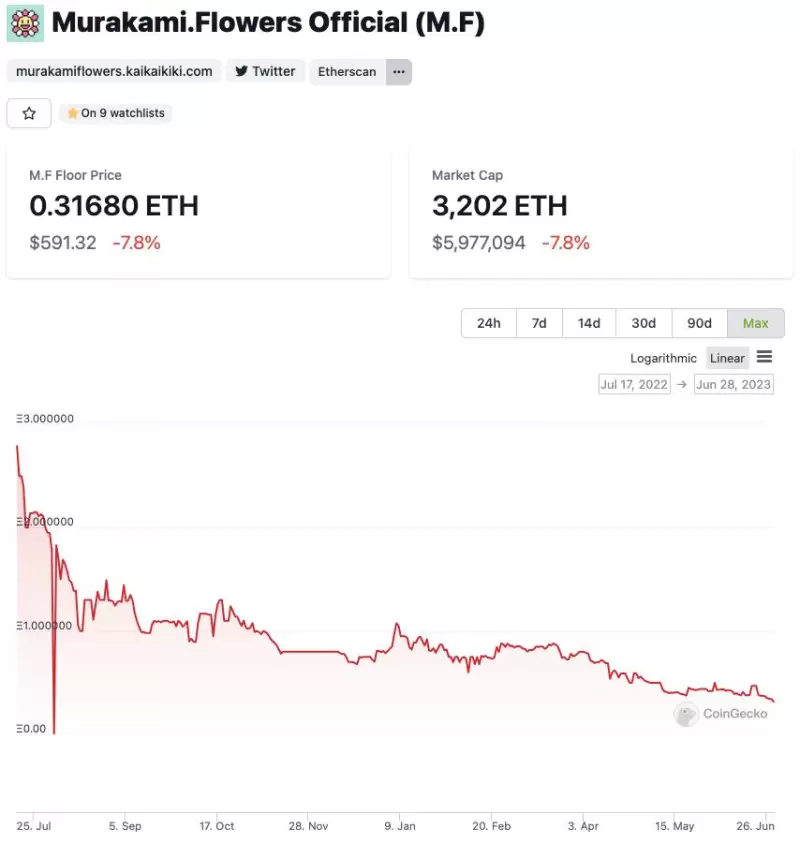The height and width of the screenshot is (843, 800).
Task: Select the 14d time range
Action: click(x=589, y=323)
